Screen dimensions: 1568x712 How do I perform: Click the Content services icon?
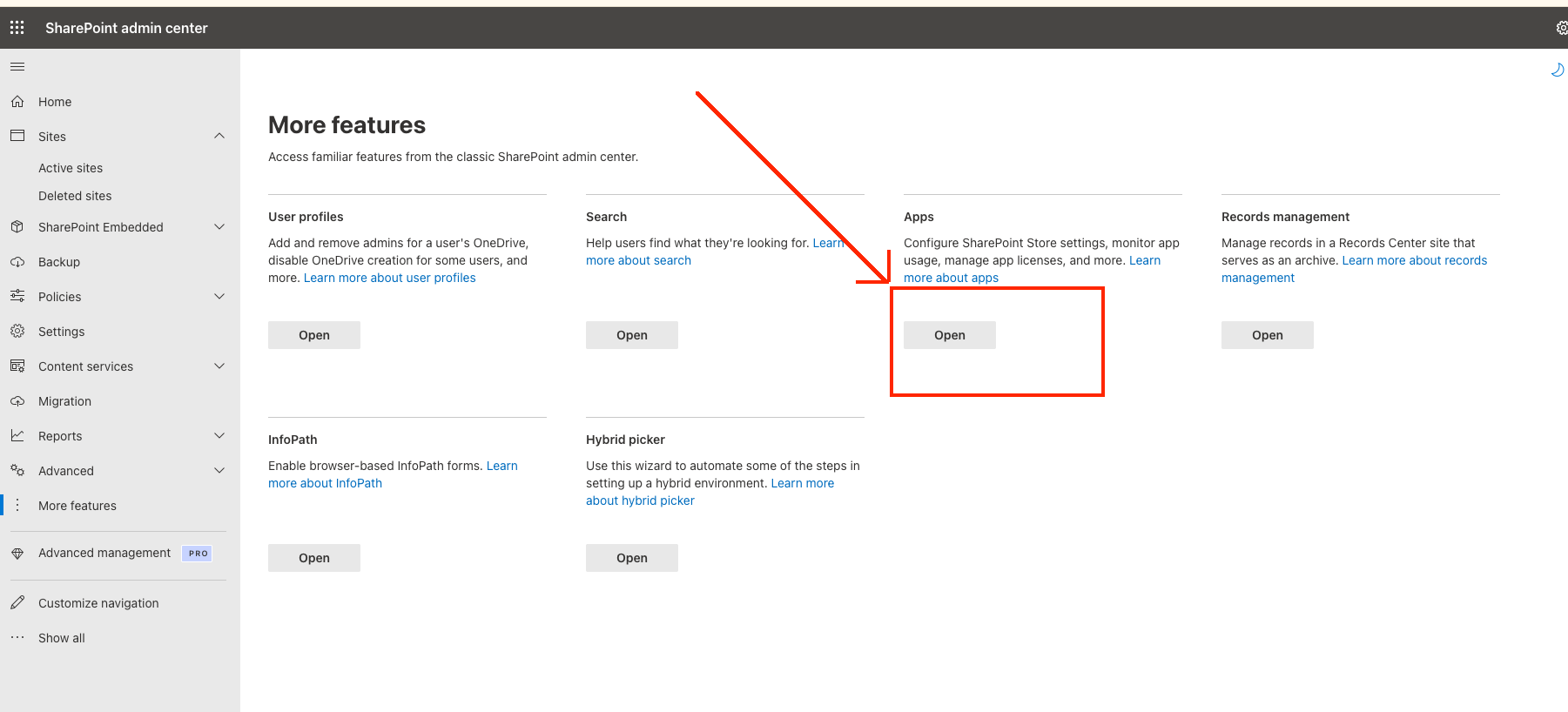click(x=17, y=366)
